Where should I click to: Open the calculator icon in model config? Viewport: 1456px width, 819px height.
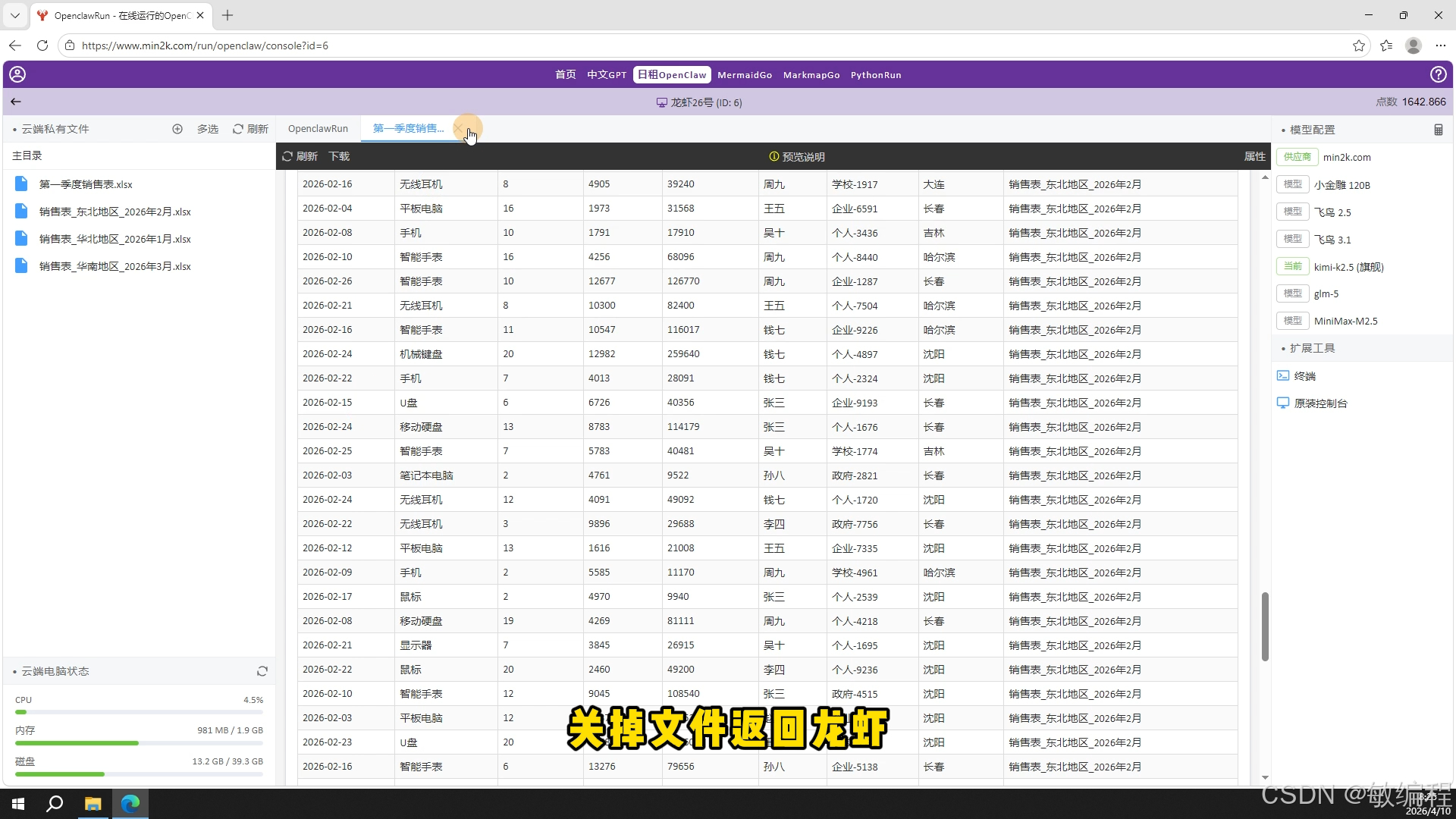click(x=1438, y=130)
